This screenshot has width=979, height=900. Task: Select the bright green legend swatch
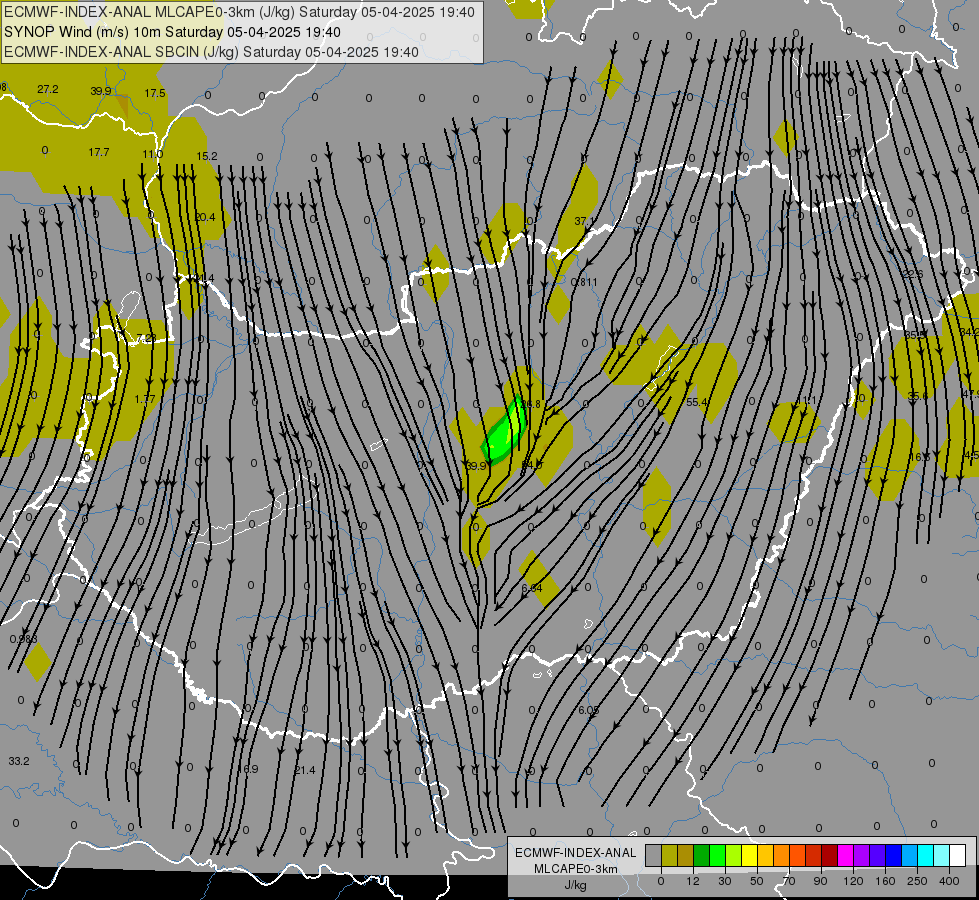[717, 856]
